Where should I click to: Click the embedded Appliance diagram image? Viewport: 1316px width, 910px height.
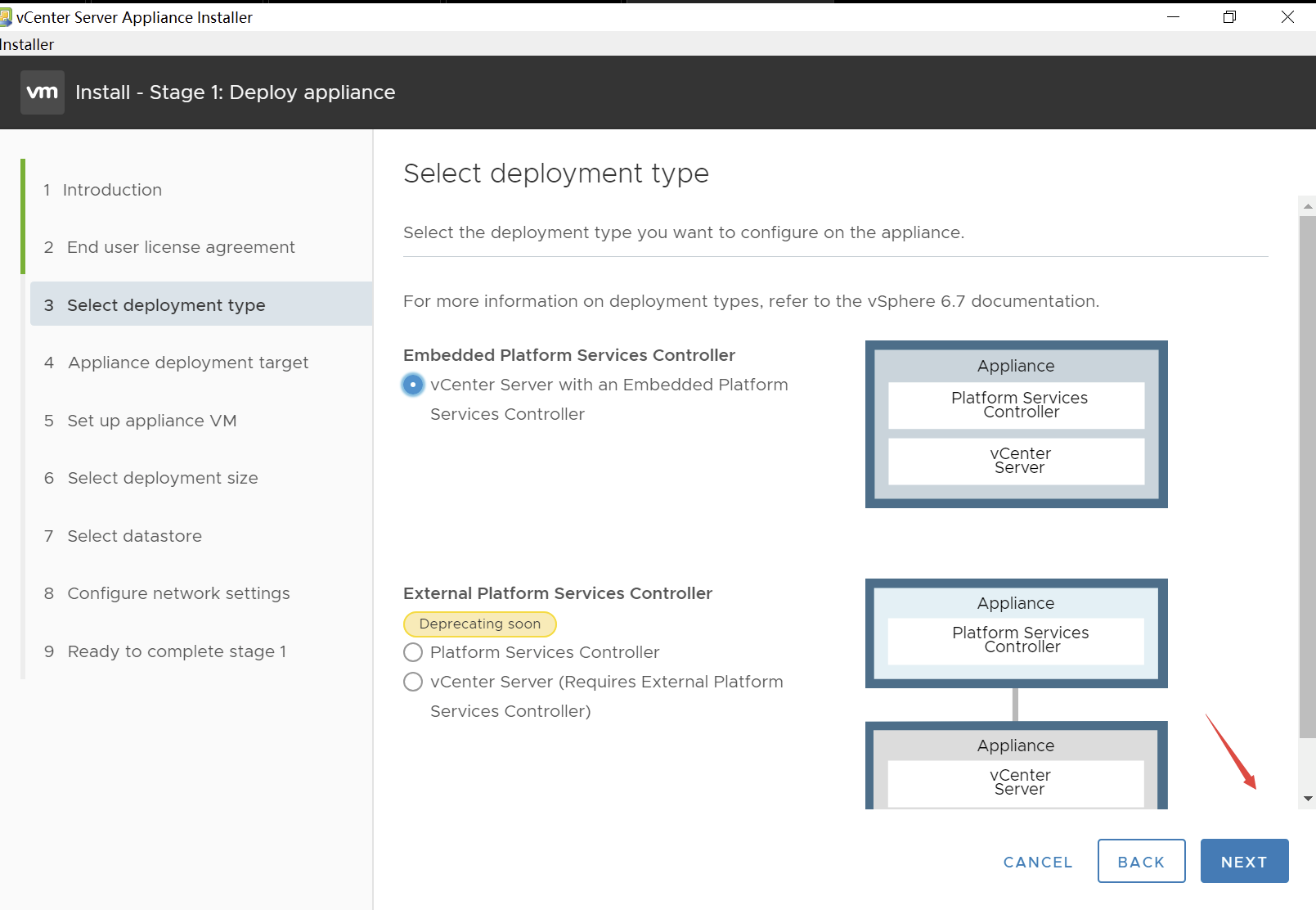click(x=1017, y=424)
